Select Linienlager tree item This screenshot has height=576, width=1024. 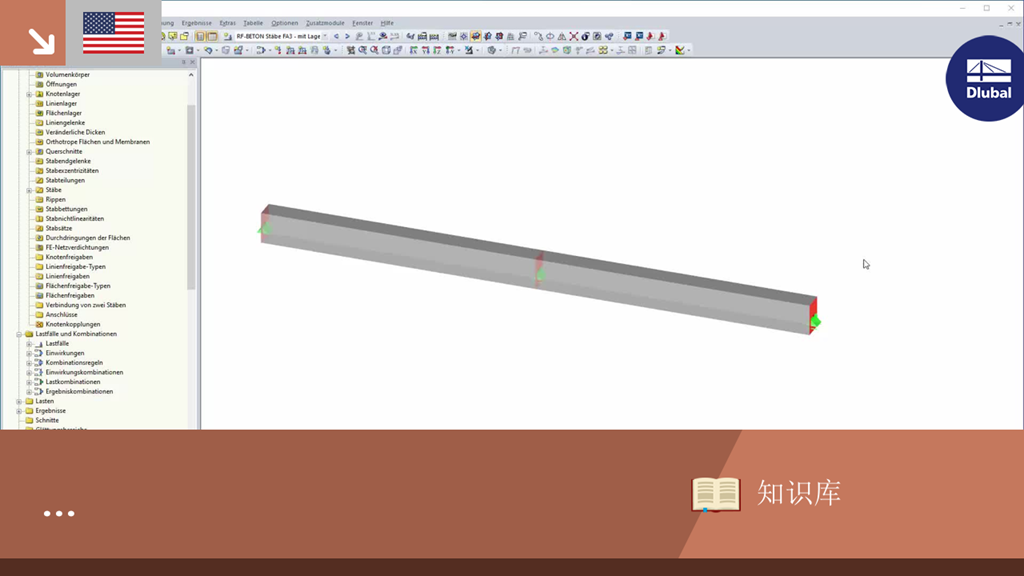[61, 103]
